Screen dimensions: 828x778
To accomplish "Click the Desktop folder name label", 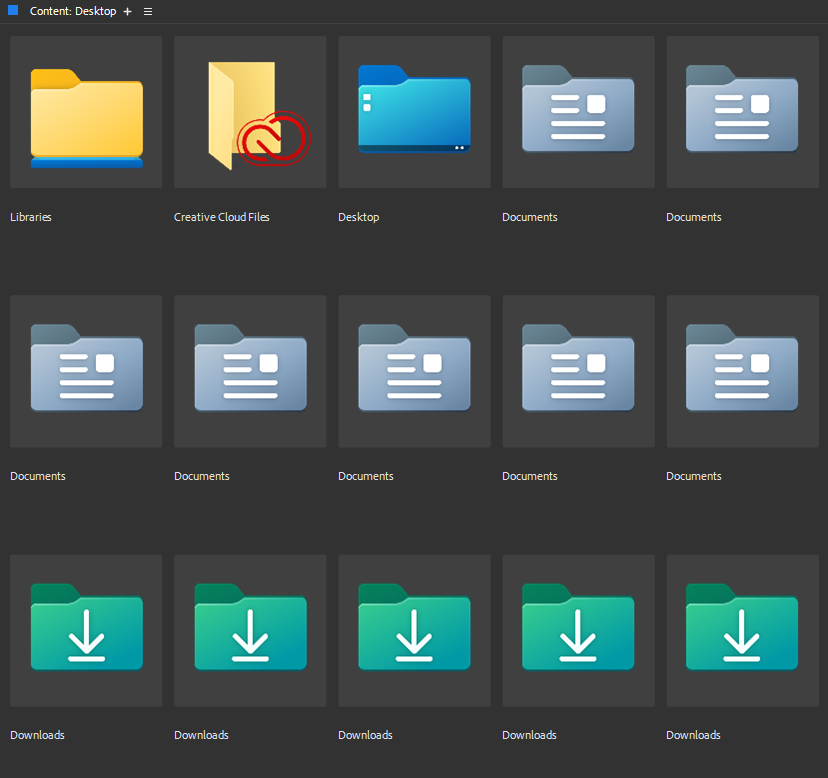I will click(x=358, y=217).
